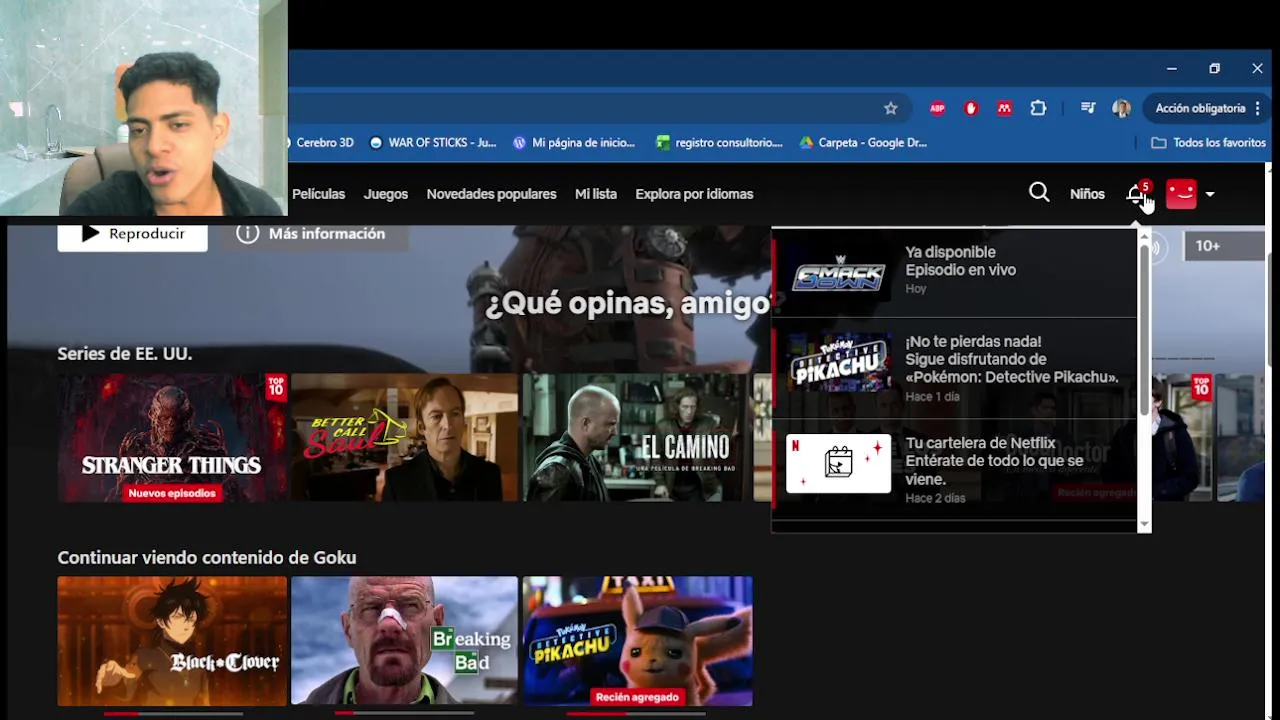Open Mi página de inicio bookmark
The image size is (1280, 720).
pyautogui.click(x=574, y=143)
